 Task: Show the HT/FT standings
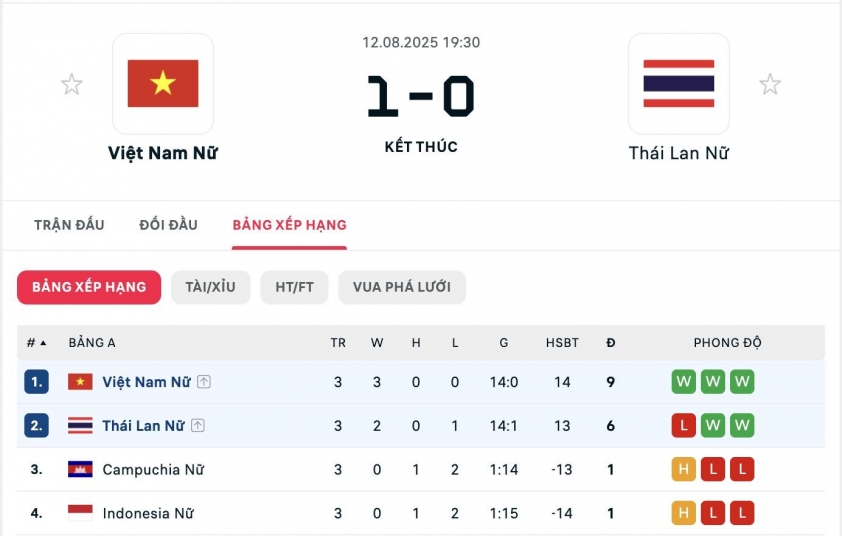tap(294, 287)
